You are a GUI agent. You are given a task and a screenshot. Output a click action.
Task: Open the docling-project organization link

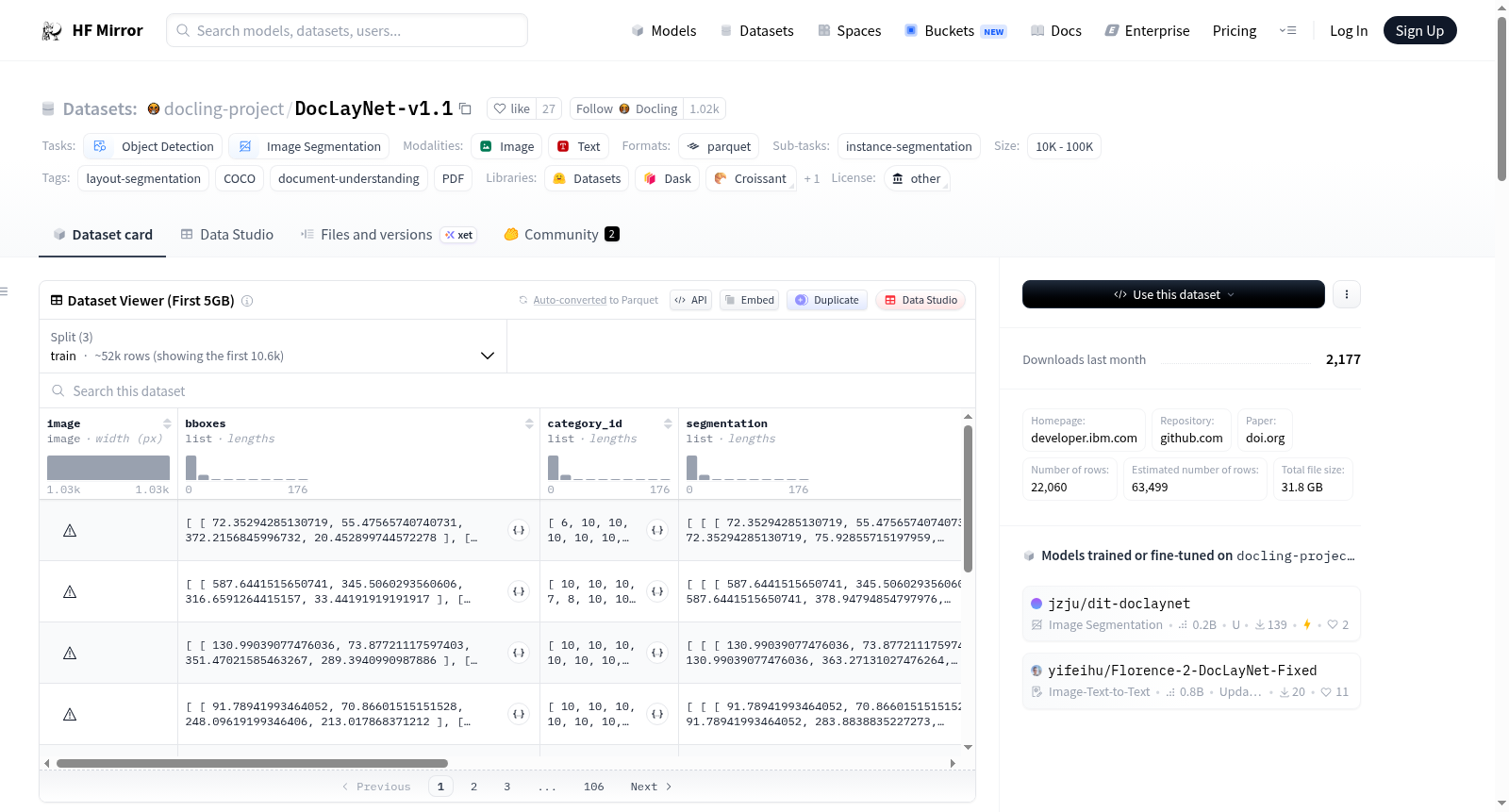(x=224, y=108)
